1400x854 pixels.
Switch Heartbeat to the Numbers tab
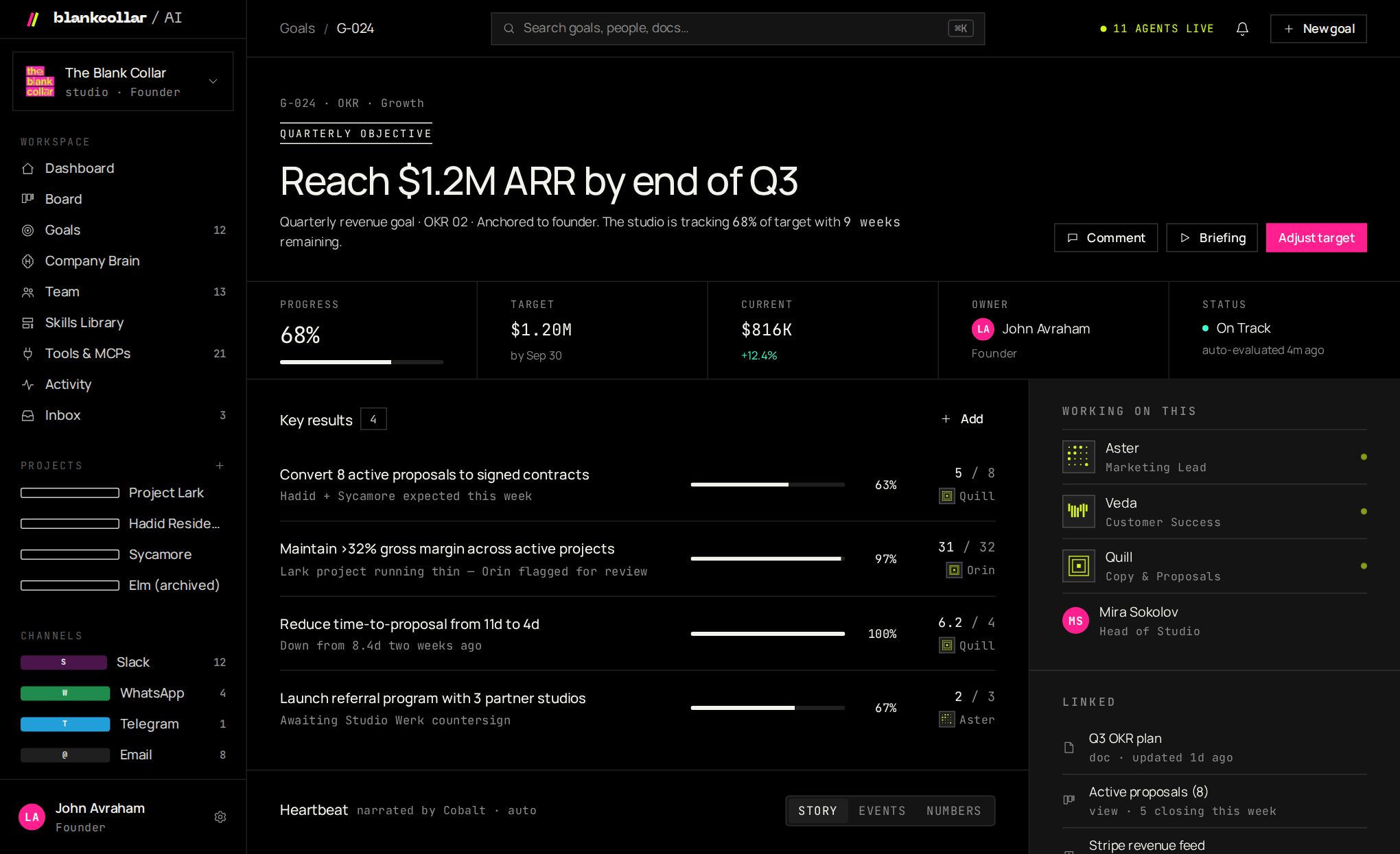click(953, 811)
